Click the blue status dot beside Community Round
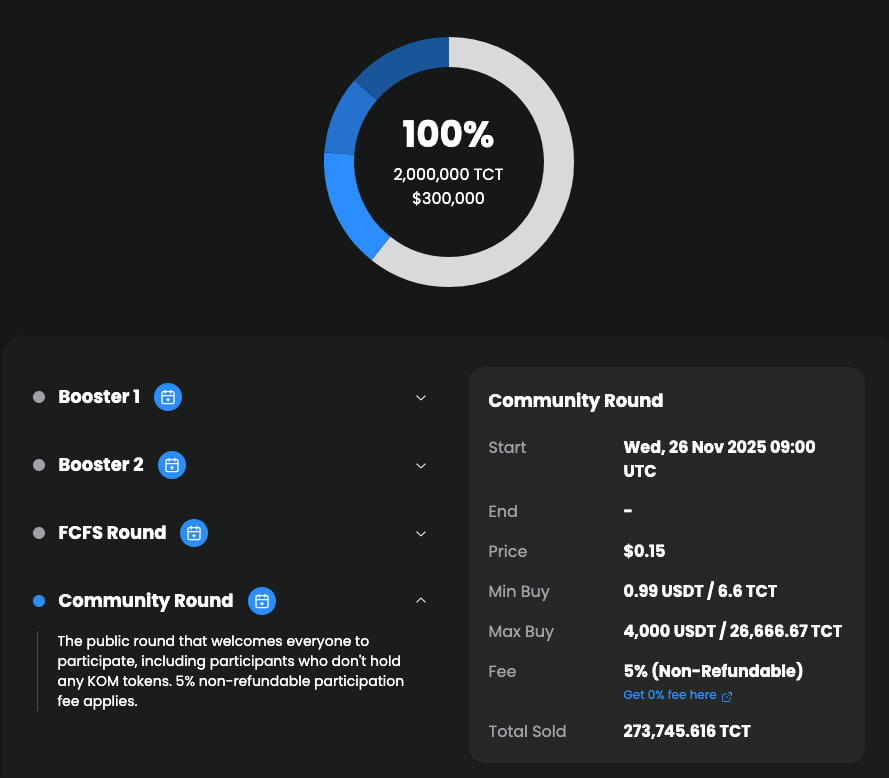Screen dimensions: 889x778 click(39, 601)
